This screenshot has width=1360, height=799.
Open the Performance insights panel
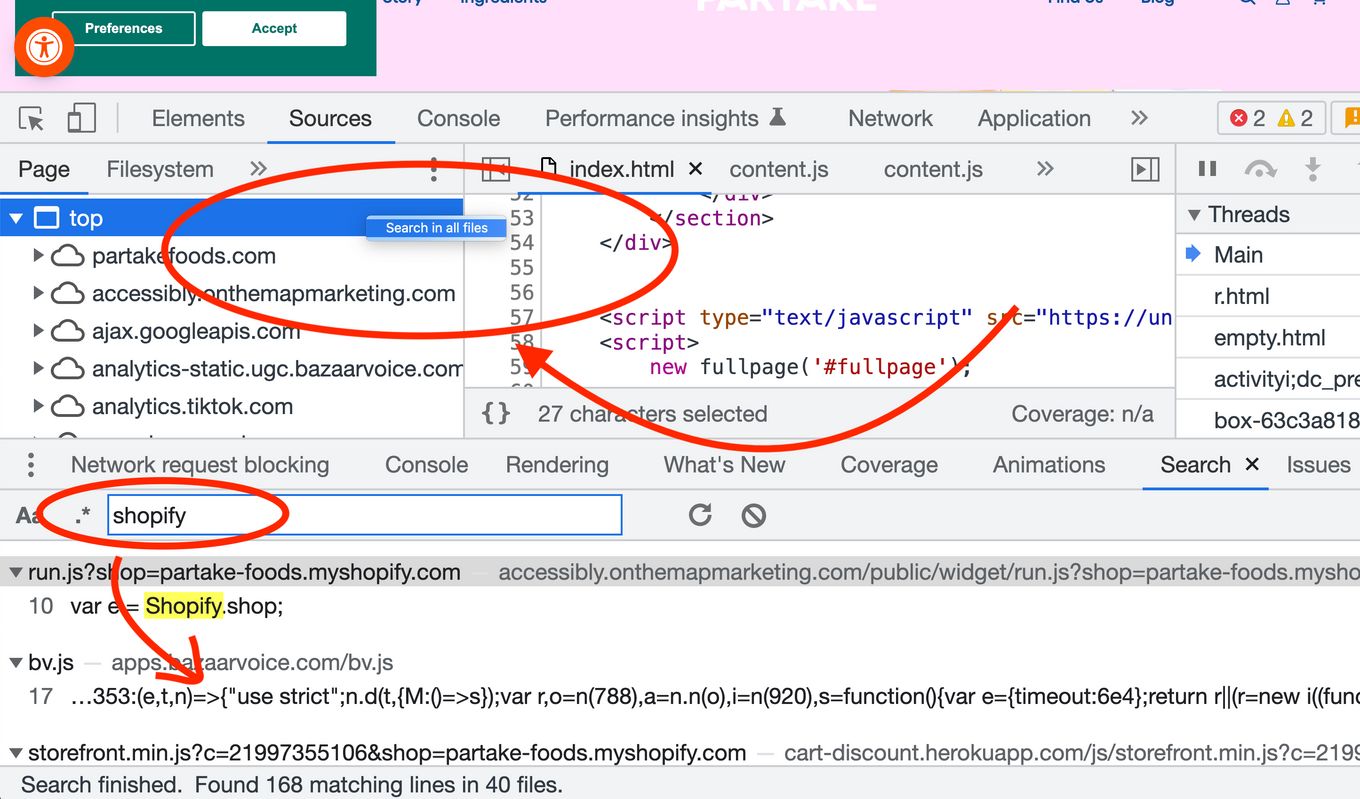coord(665,118)
